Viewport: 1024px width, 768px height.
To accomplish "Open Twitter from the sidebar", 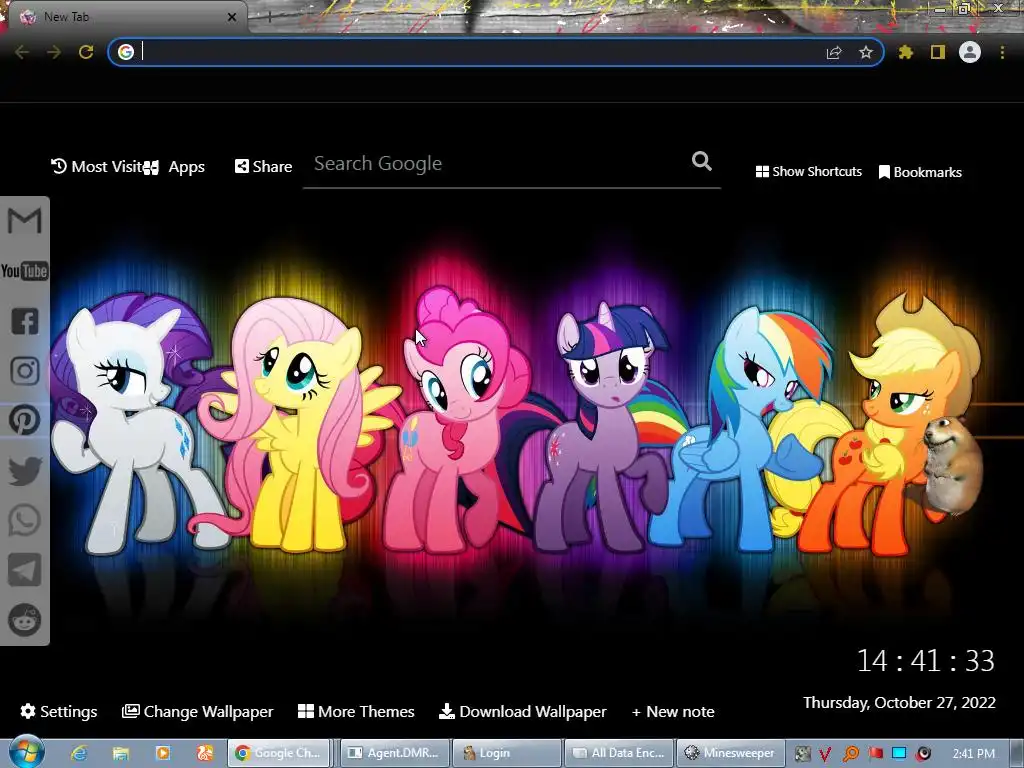I will point(25,470).
